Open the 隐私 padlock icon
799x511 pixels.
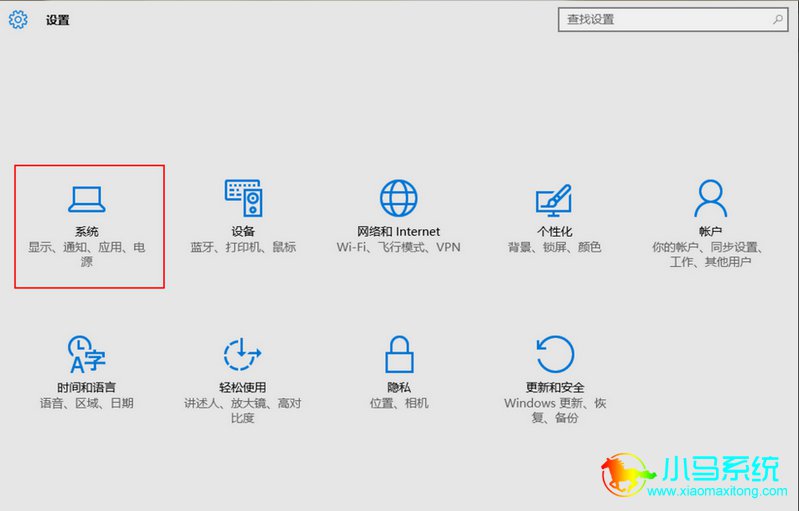tap(399, 354)
